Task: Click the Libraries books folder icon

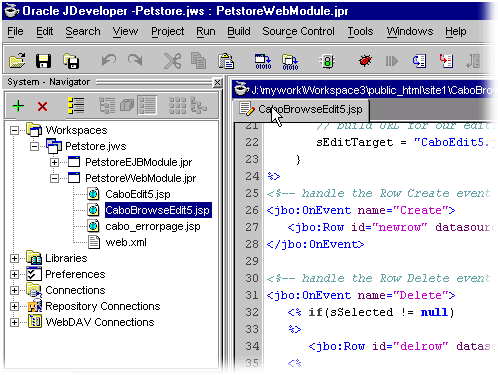Action: (x=34, y=258)
